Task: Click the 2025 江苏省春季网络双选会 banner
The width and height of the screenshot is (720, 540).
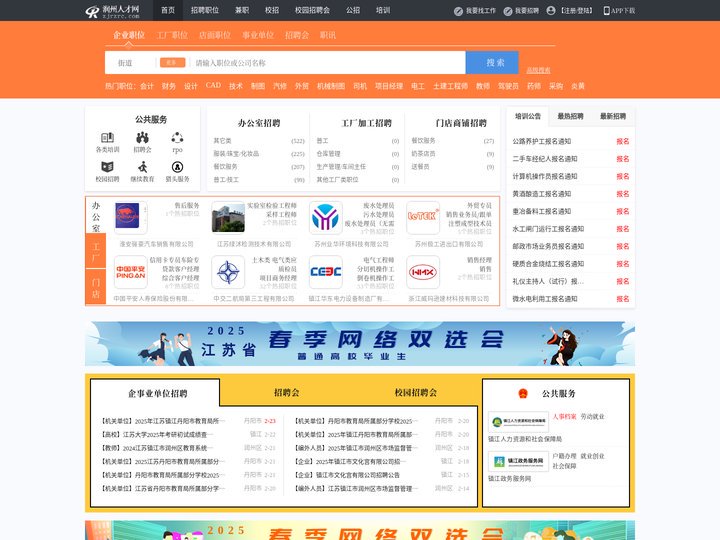Action: tap(360, 343)
